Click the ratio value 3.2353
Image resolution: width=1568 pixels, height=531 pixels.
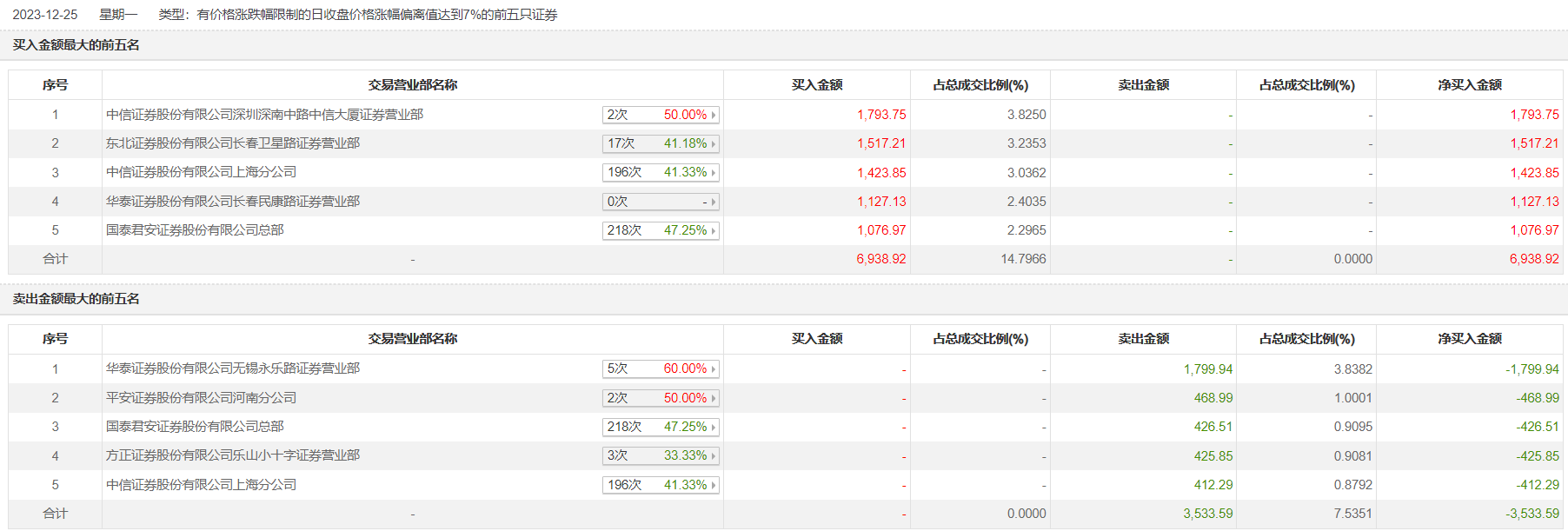pos(1027,143)
